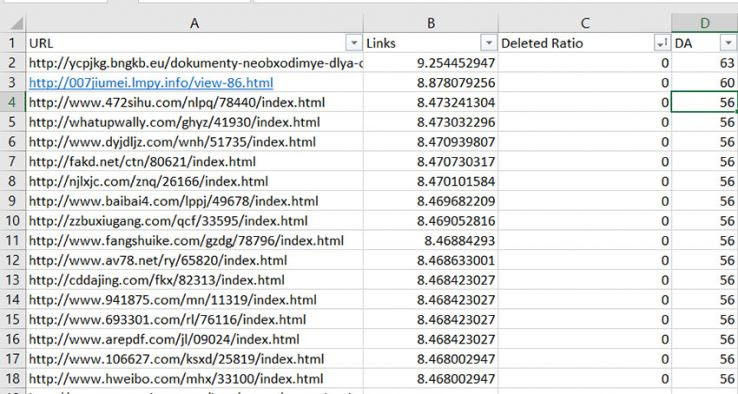Open the URL column filter dropdown
Image resolution: width=738 pixels, height=394 pixels.
point(353,43)
